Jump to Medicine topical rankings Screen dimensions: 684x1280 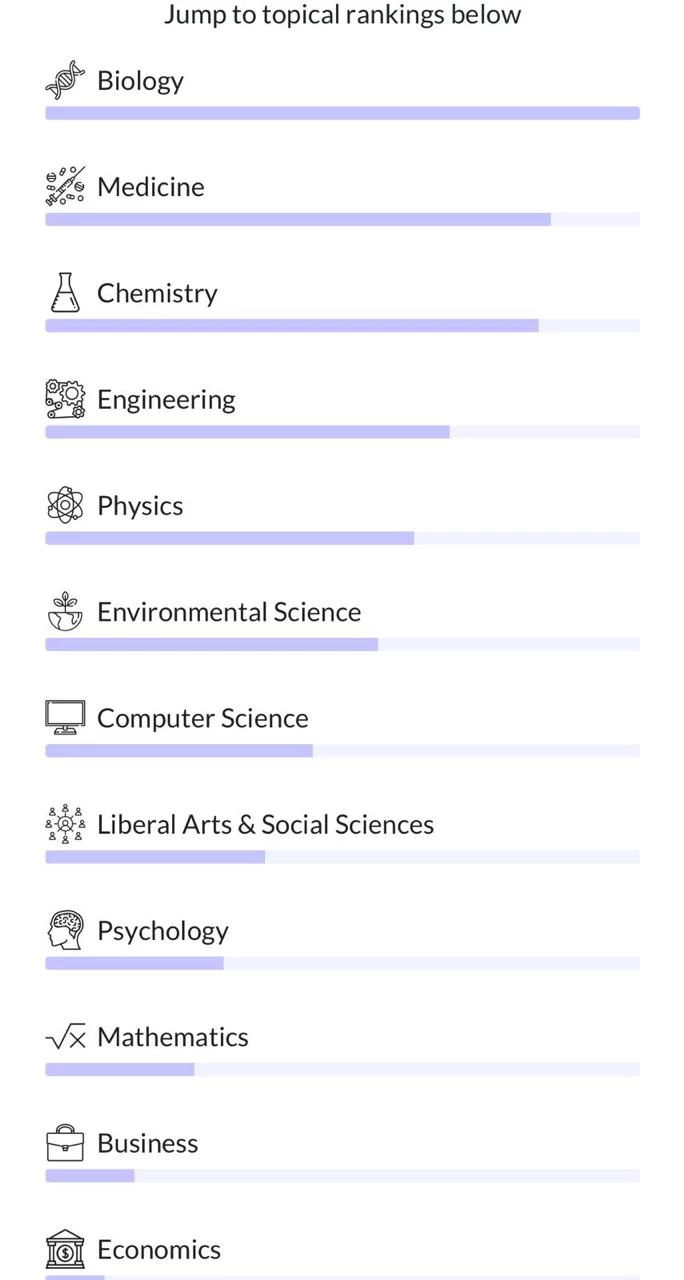(x=151, y=187)
